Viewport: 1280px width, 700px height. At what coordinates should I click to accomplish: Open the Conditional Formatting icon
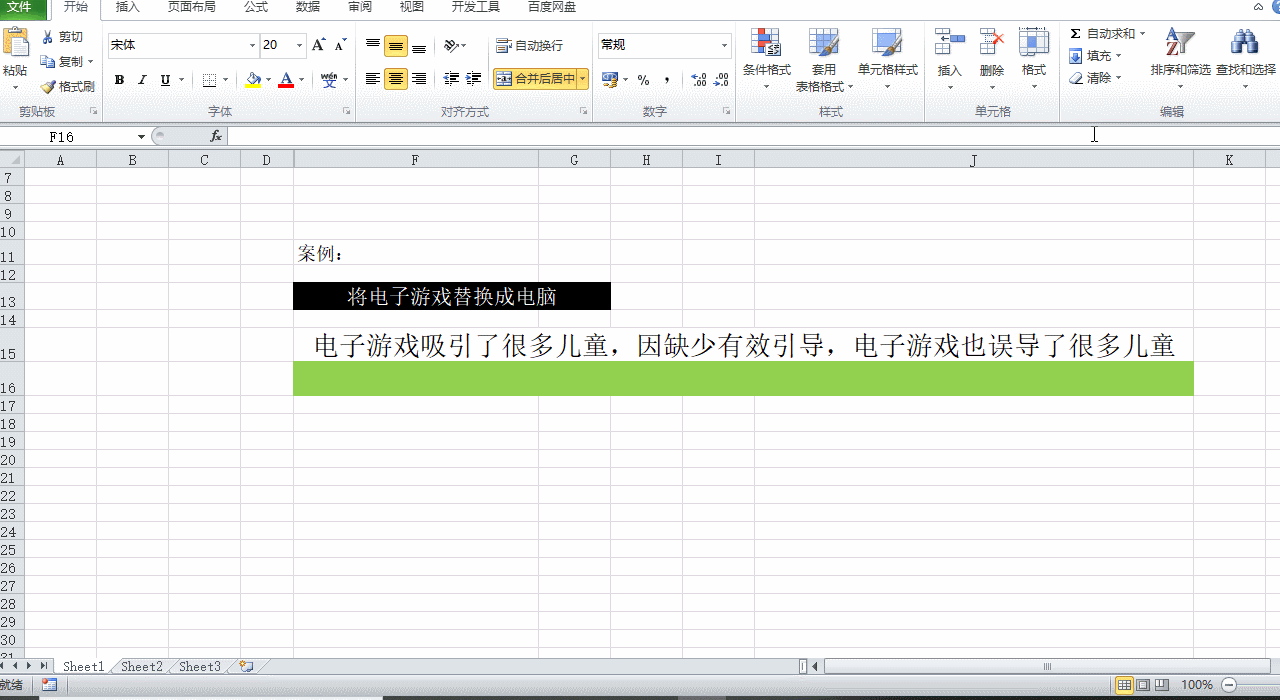pyautogui.click(x=766, y=43)
